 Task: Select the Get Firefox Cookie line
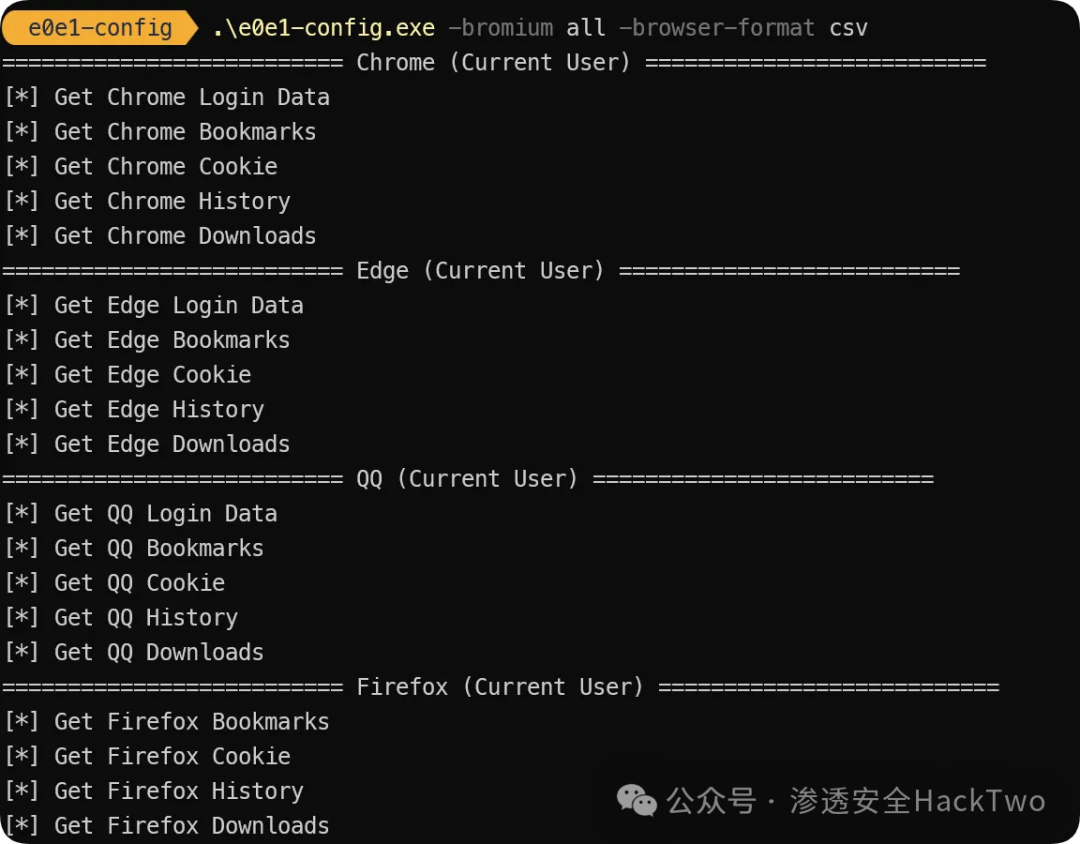[x=147, y=756]
